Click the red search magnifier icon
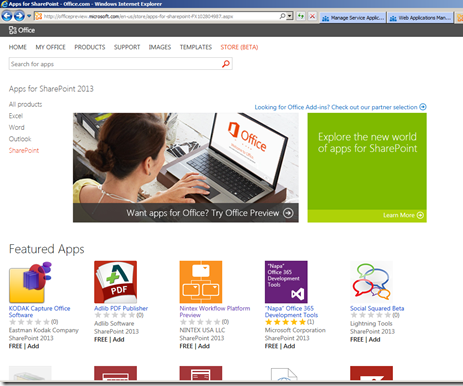Image resolution: width=463 pixels, height=386 pixels. point(226,64)
